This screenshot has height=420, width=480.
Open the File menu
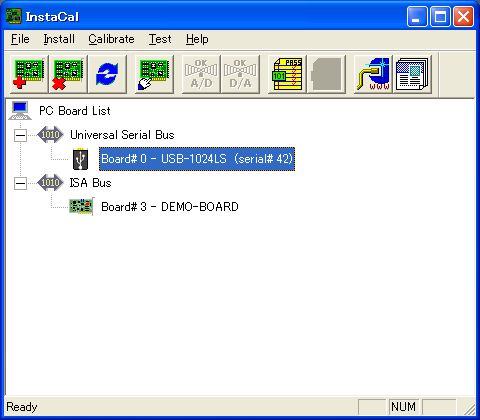[20, 39]
